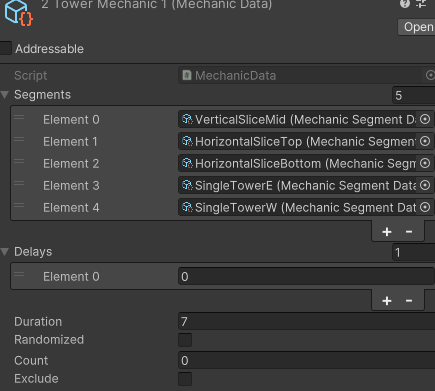The height and width of the screenshot is (391, 435).
Task: Open object picker for VerticalSliceMid element
Action: coord(425,119)
